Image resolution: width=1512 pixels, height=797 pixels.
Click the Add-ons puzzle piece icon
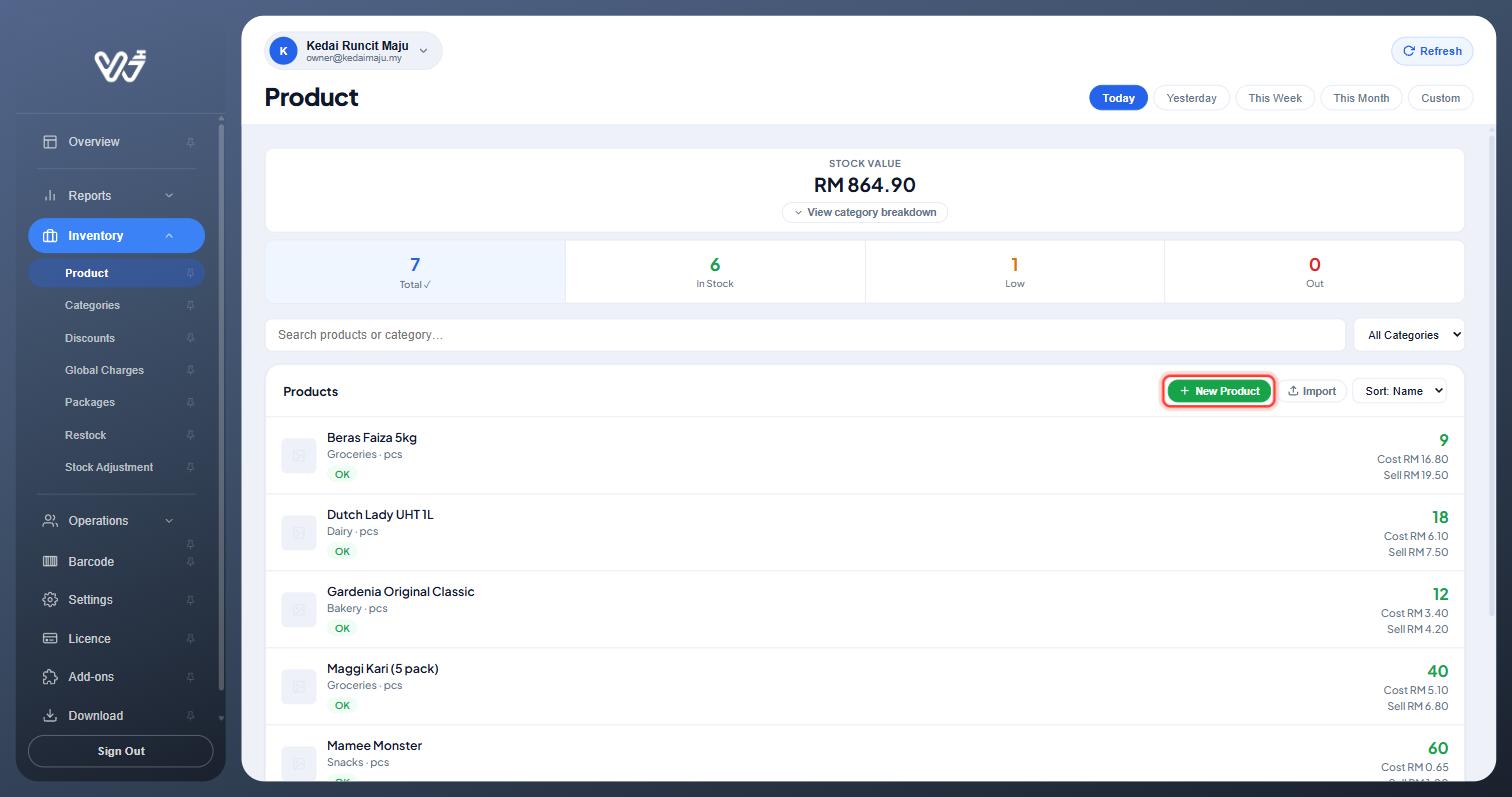(x=50, y=677)
